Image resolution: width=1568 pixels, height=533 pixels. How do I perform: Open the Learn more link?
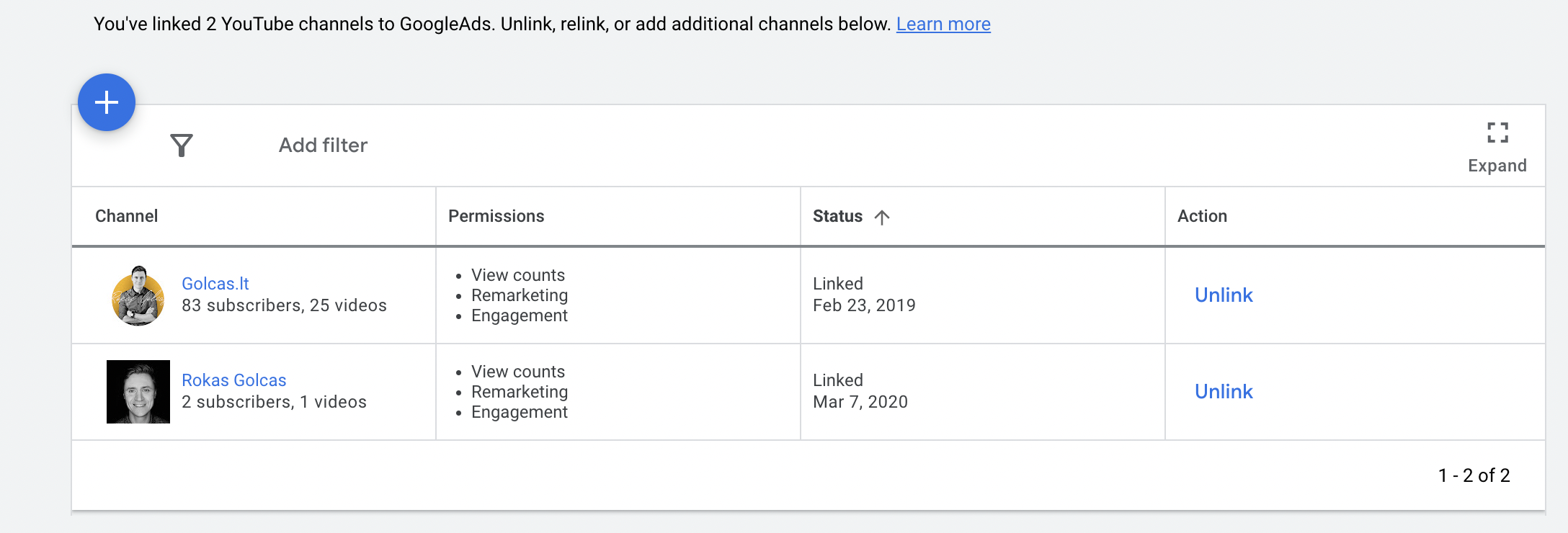tap(943, 24)
